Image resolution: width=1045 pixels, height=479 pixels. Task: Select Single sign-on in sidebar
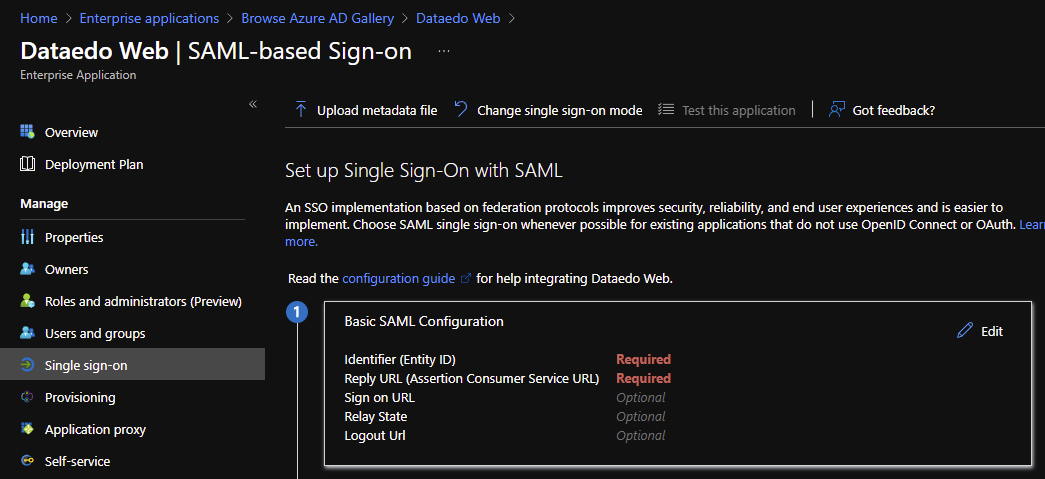(86, 365)
